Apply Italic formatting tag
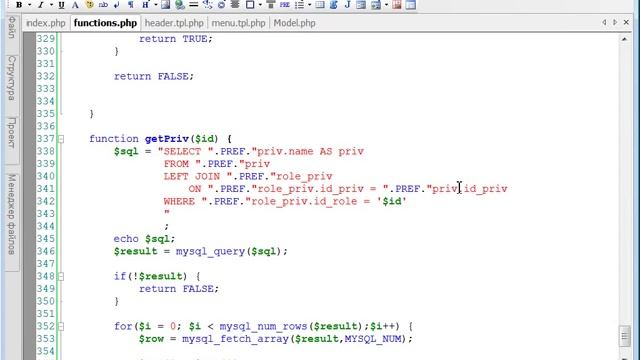 40,5
